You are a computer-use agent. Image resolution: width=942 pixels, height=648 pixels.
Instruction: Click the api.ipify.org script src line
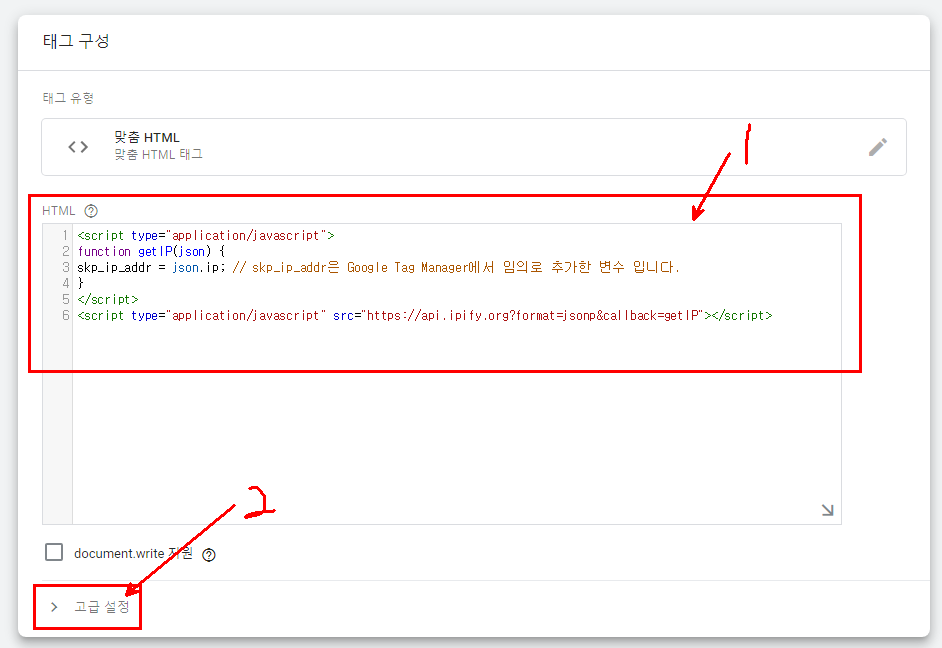(x=425, y=315)
